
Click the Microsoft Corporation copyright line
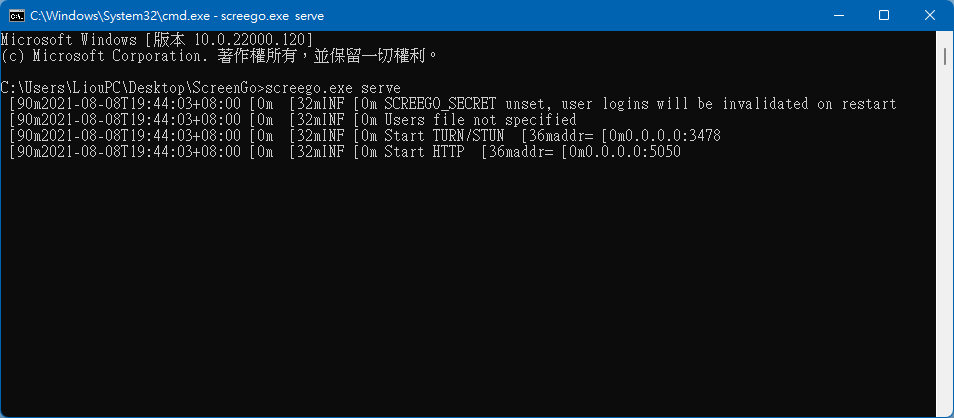[x=220, y=56]
